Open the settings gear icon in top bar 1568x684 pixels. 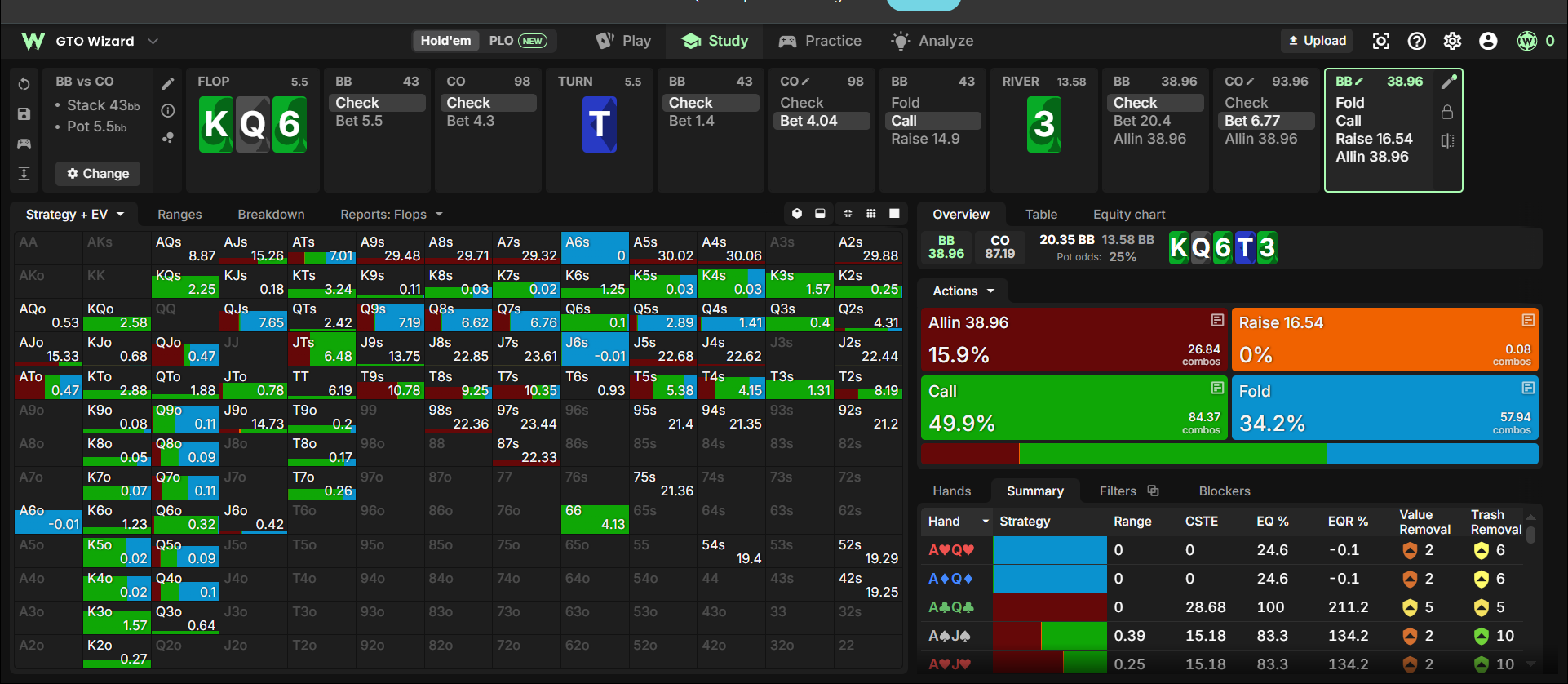tap(1452, 41)
